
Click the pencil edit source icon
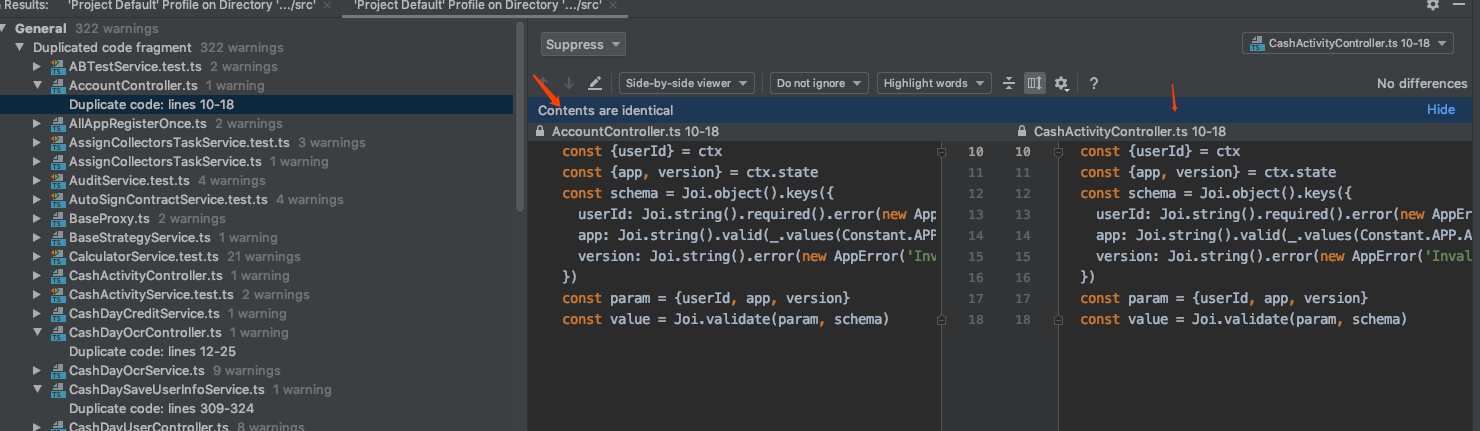click(x=595, y=84)
